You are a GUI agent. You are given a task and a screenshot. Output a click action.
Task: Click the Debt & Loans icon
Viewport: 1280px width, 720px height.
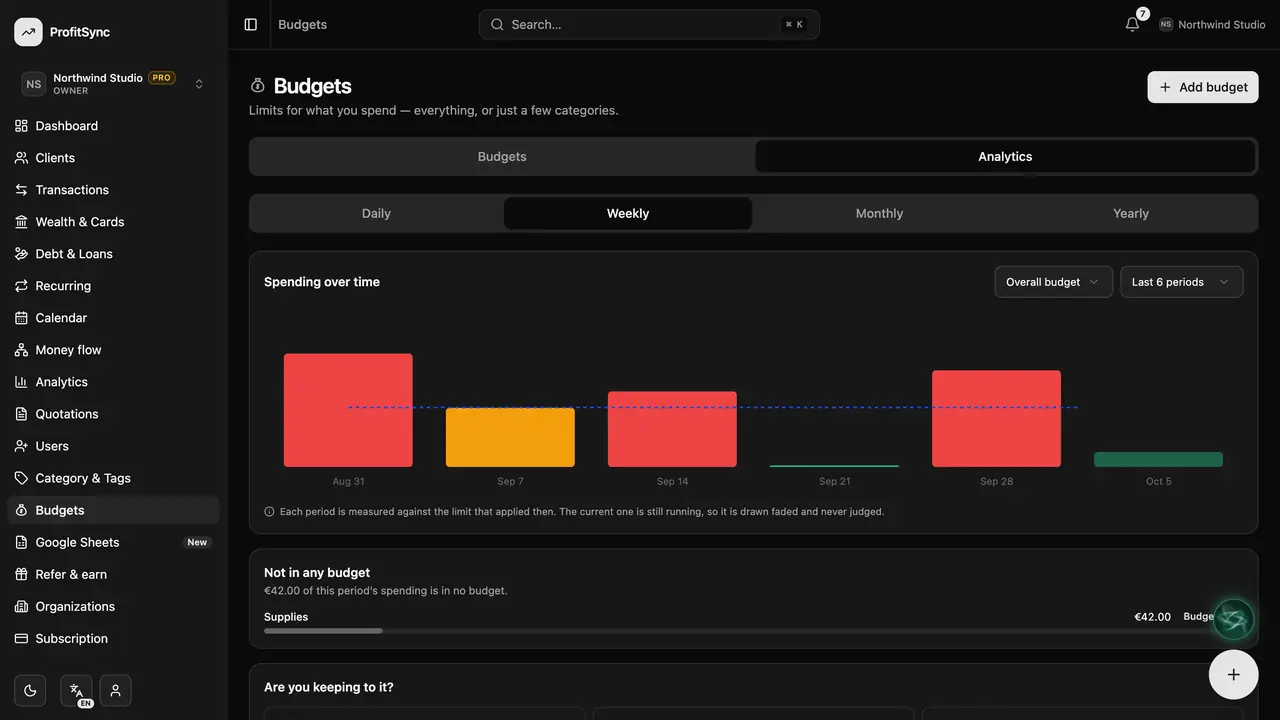(x=21, y=254)
